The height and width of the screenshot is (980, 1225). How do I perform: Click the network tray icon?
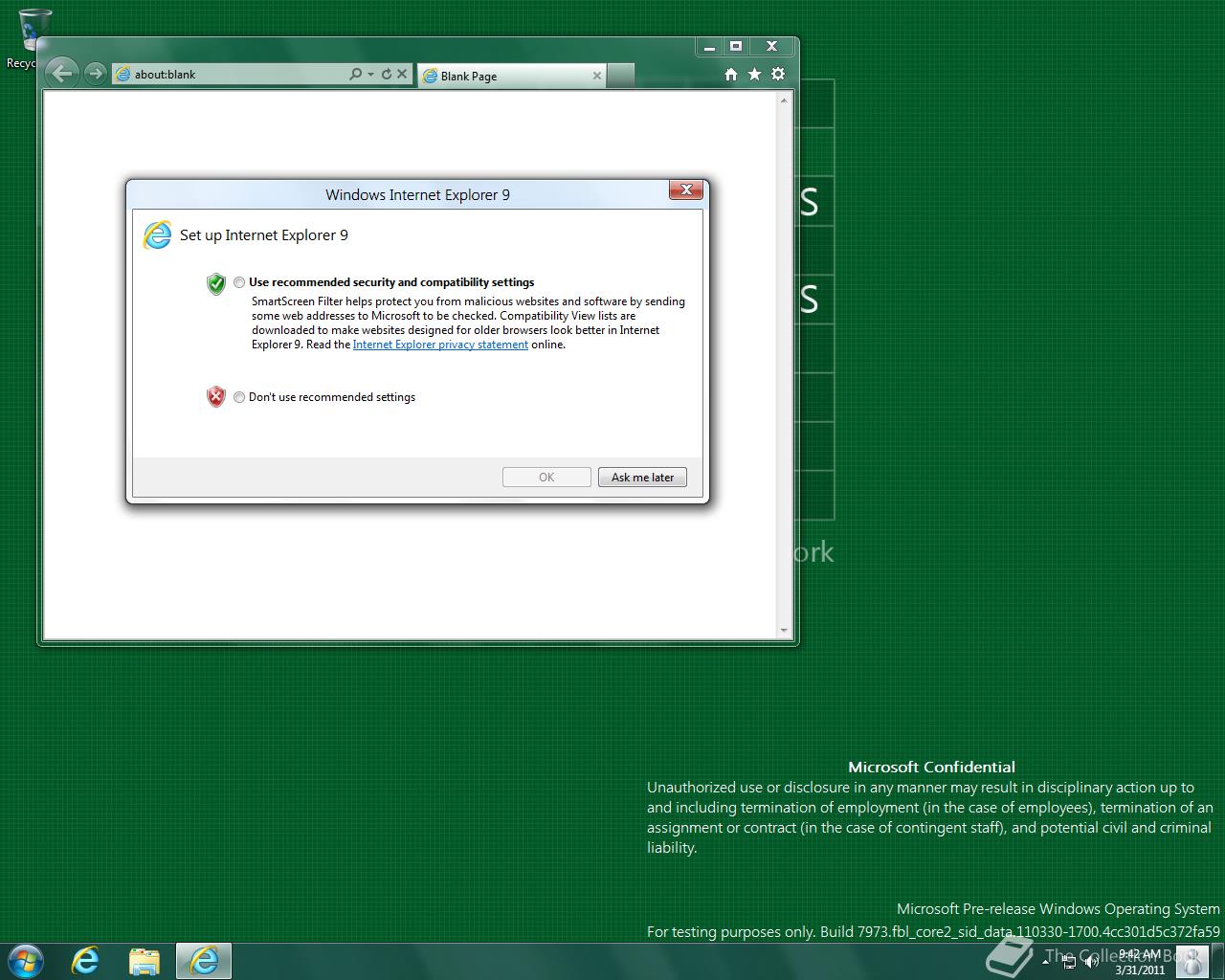click(x=1069, y=961)
